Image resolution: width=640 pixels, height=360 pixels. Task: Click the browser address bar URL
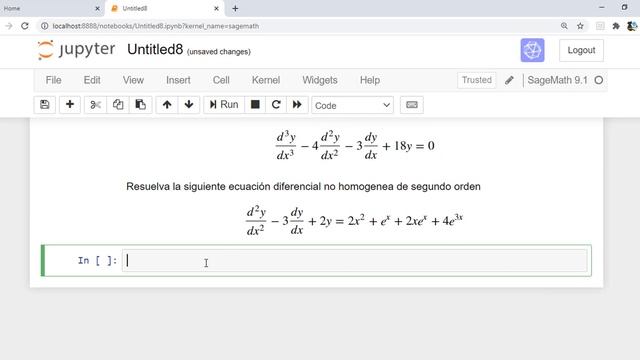tap(156, 26)
